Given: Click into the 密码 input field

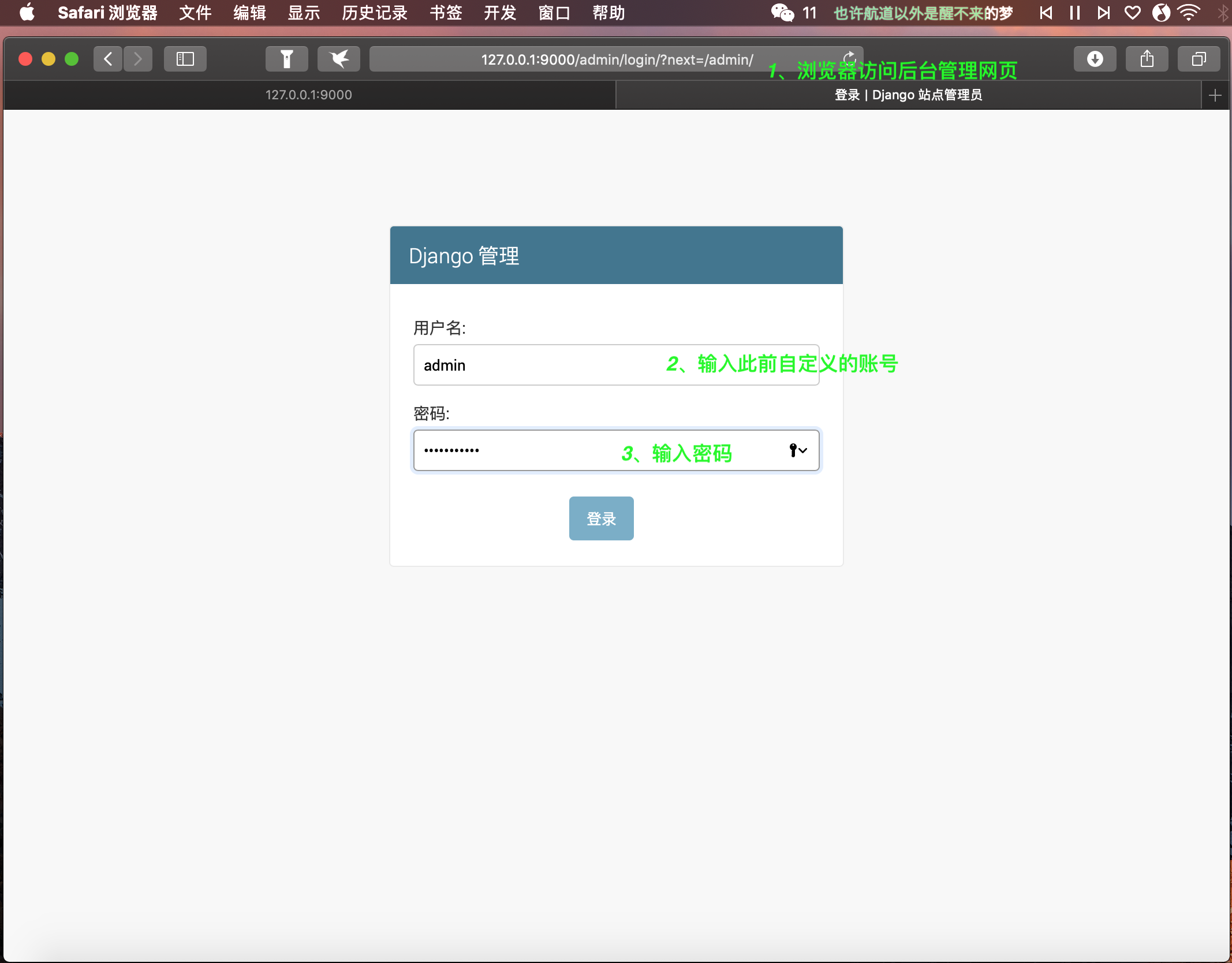Looking at the screenshot, I should pos(616,450).
